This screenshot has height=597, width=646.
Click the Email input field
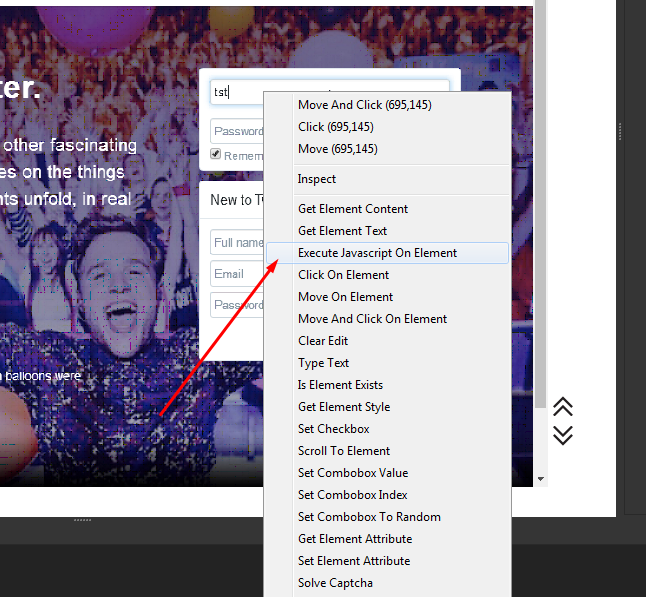(x=237, y=274)
